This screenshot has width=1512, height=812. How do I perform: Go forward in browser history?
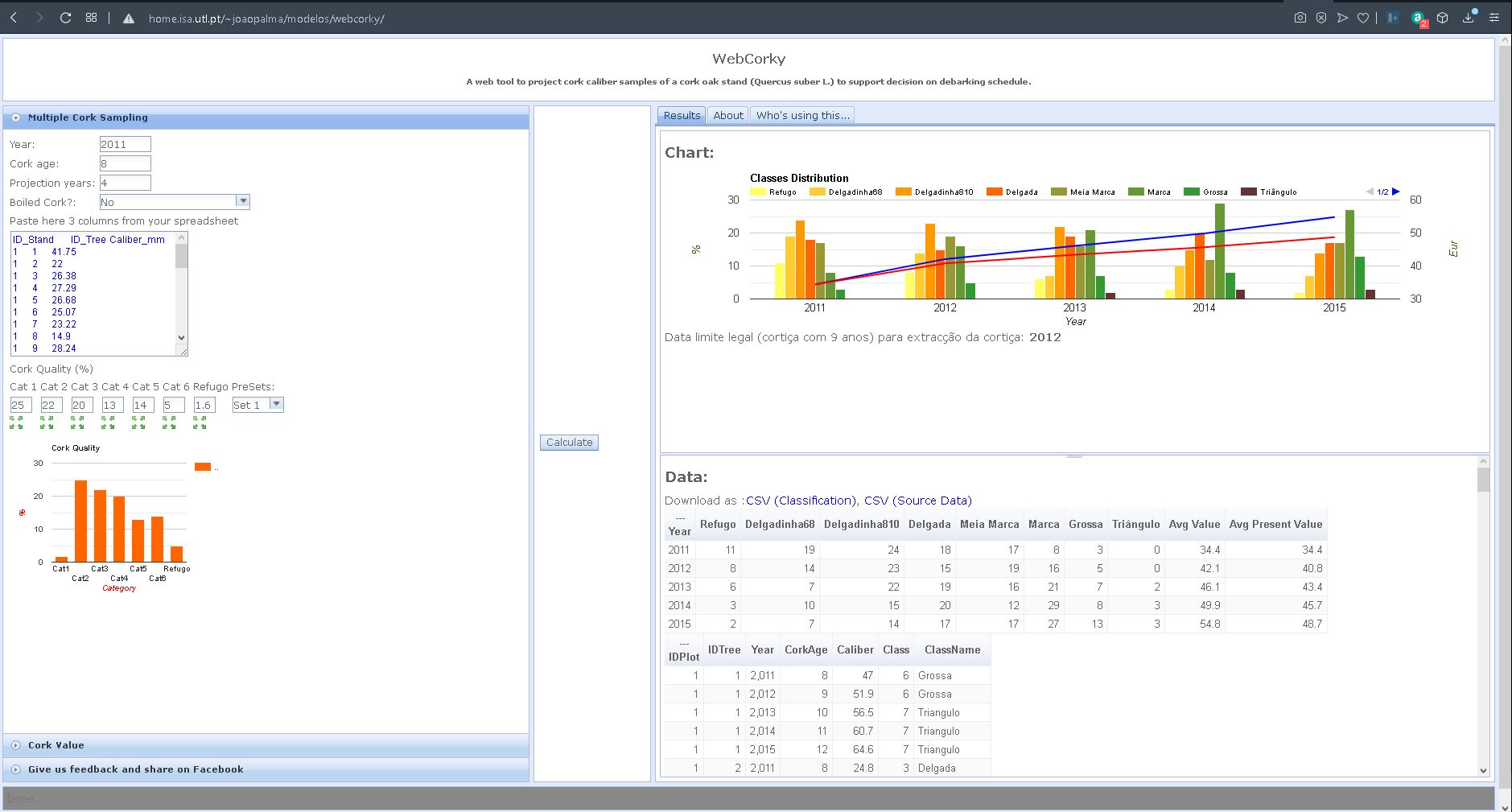pyautogui.click(x=39, y=18)
